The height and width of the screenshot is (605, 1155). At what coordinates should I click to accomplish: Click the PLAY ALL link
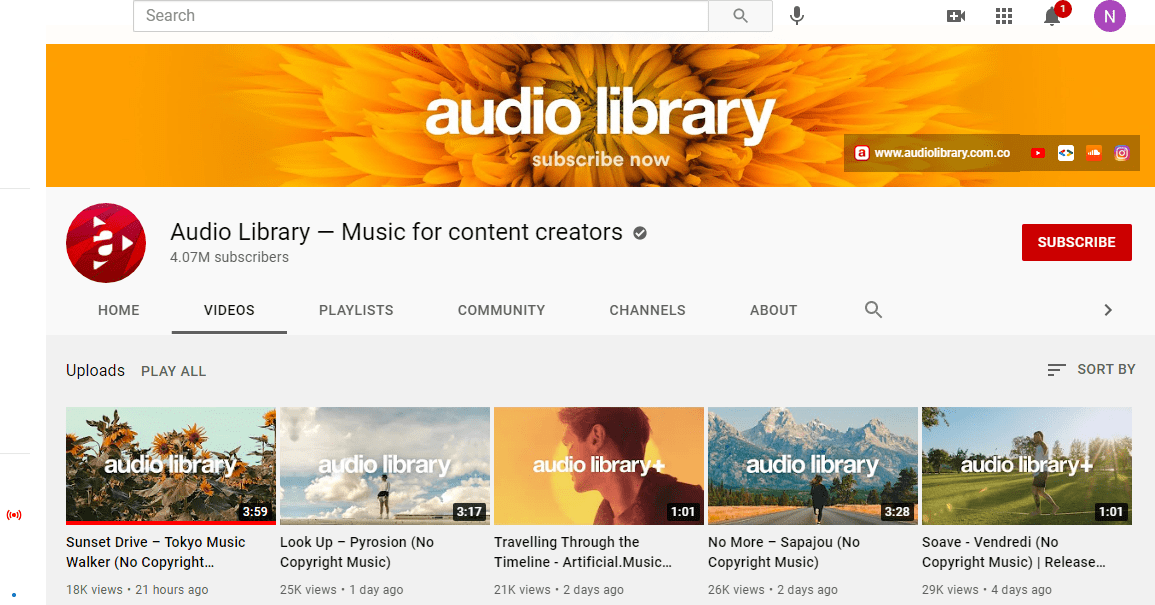point(173,371)
